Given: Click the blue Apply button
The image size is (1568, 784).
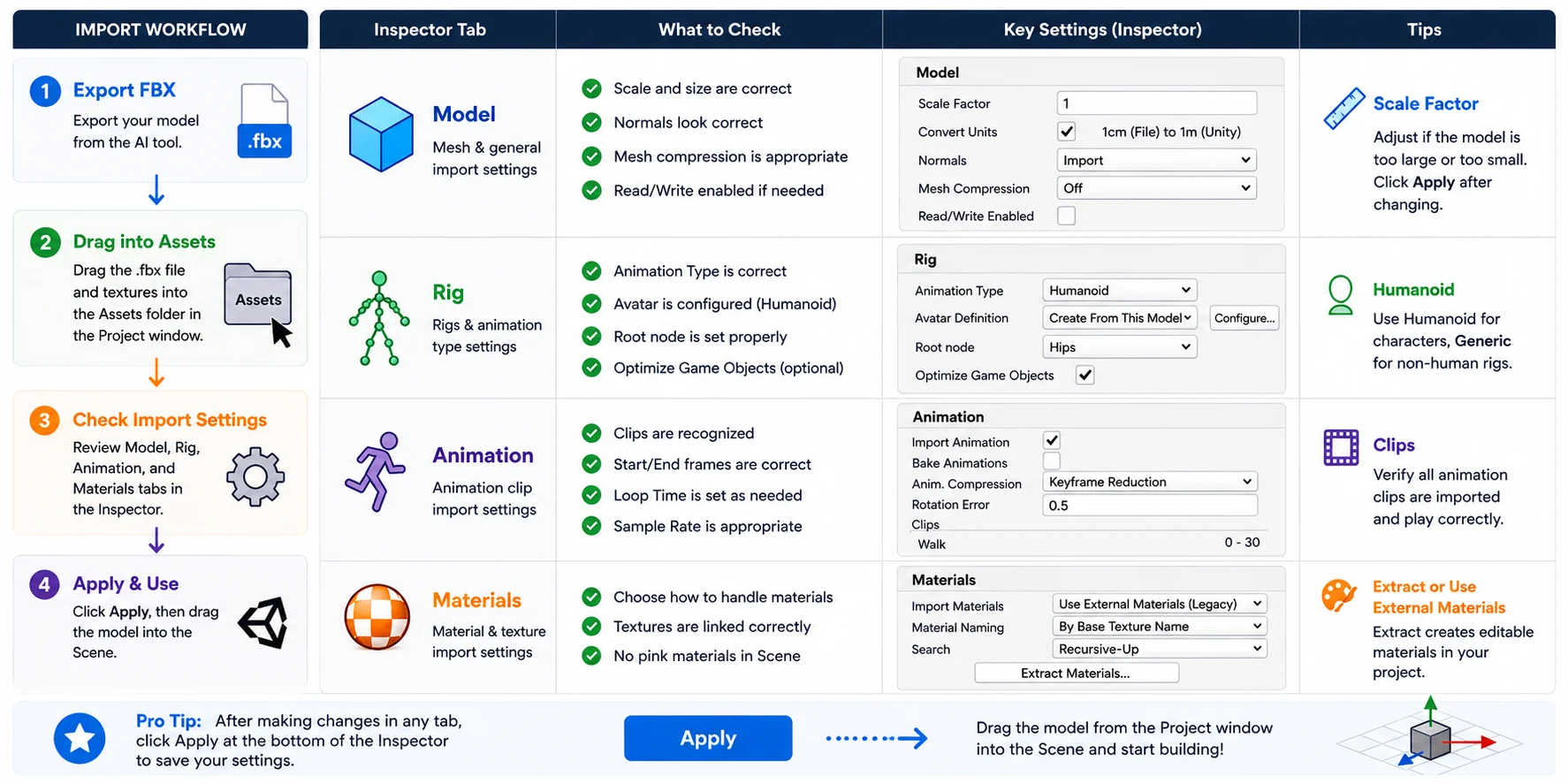Looking at the screenshot, I should pos(708,738).
